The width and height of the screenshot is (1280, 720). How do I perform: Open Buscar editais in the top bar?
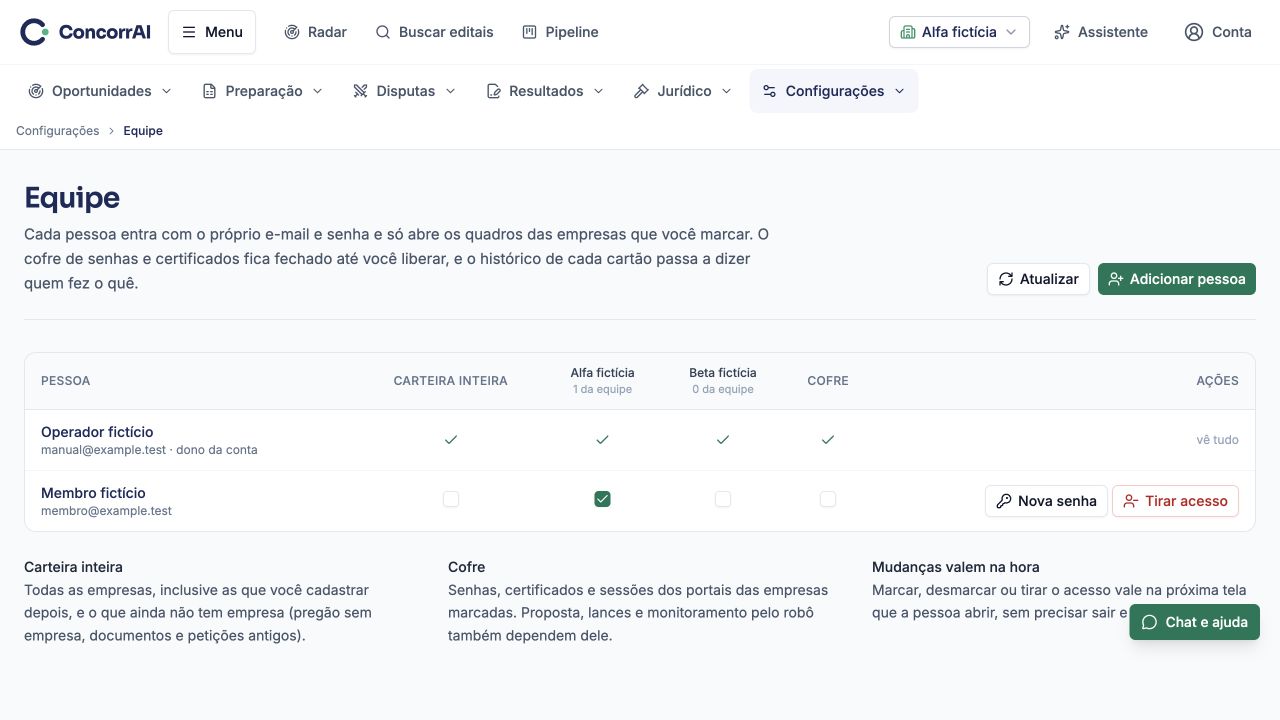434,32
